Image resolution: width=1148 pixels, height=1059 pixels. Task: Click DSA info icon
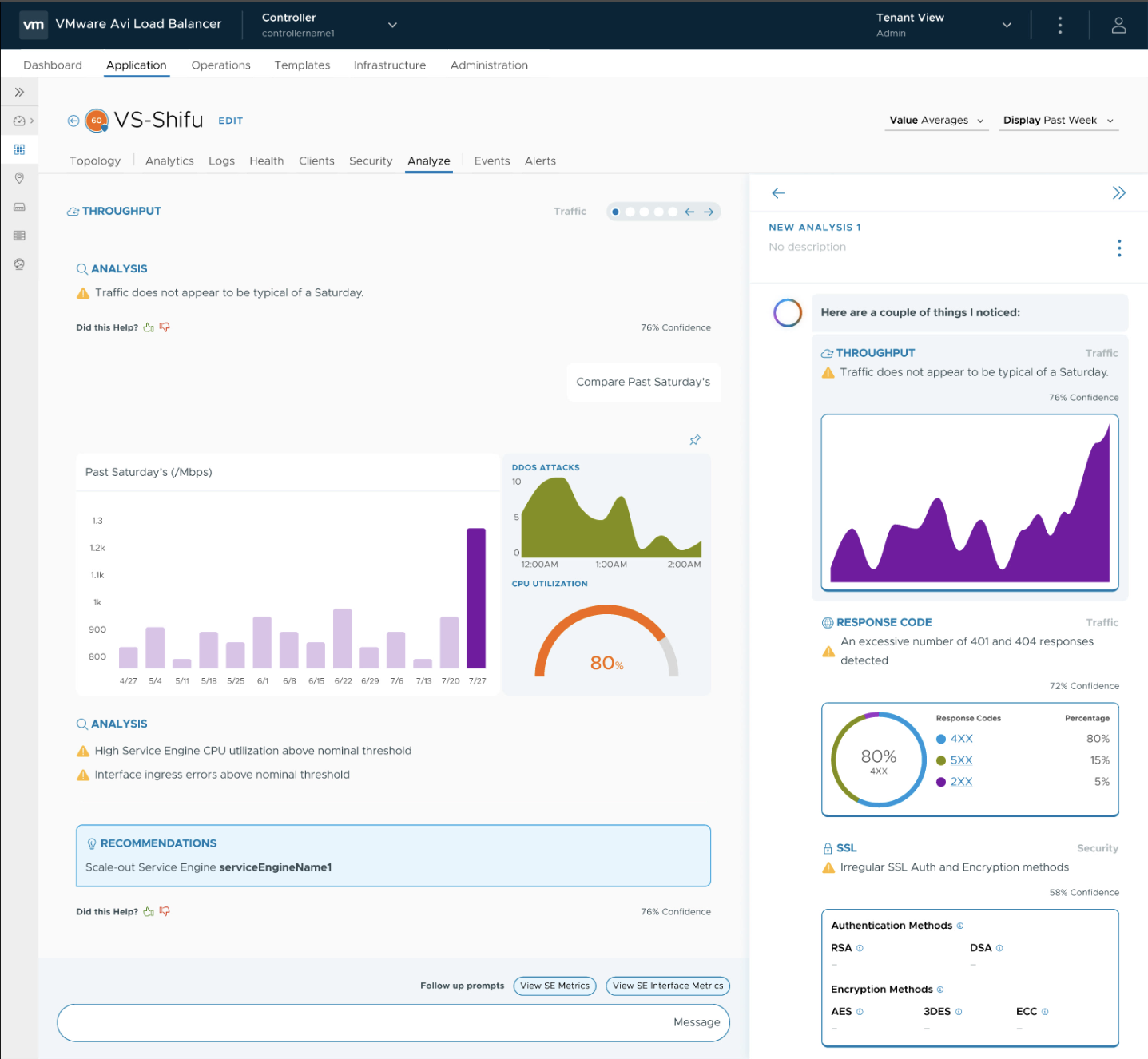pyautogui.click(x=999, y=948)
